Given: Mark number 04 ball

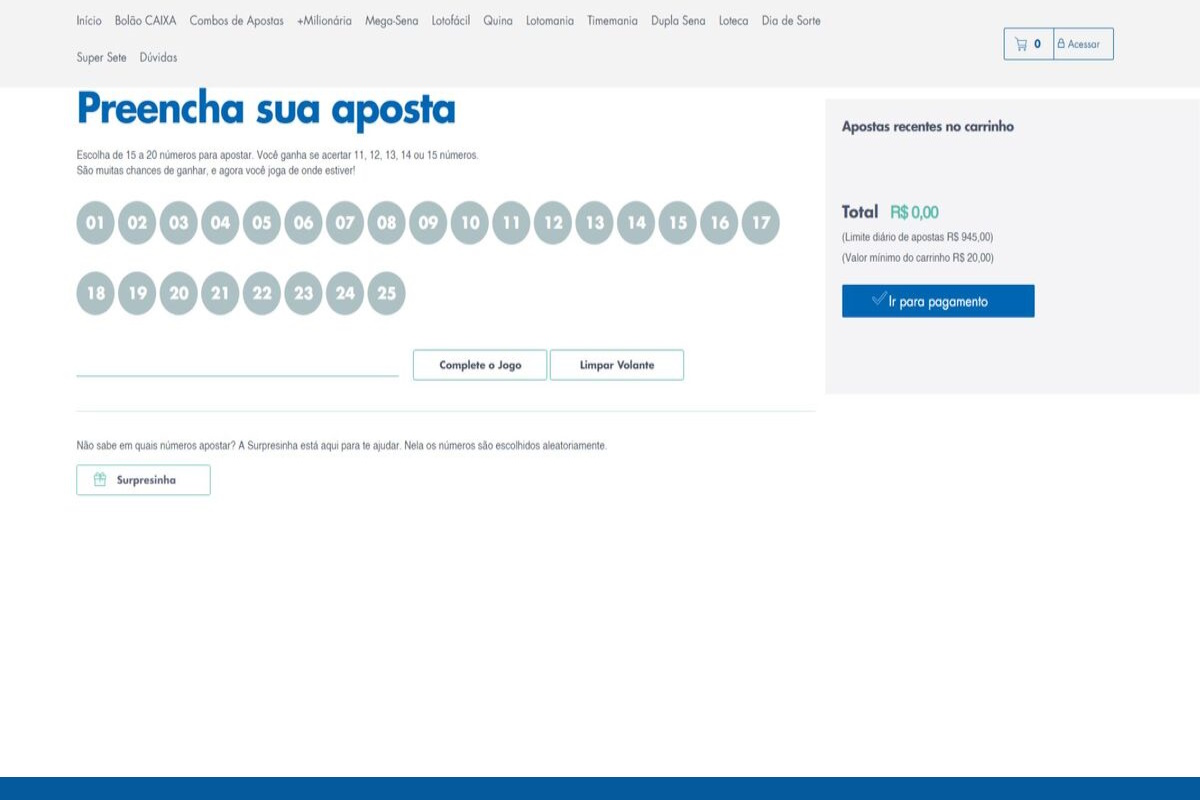Looking at the screenshot, I should click(220, 223).
